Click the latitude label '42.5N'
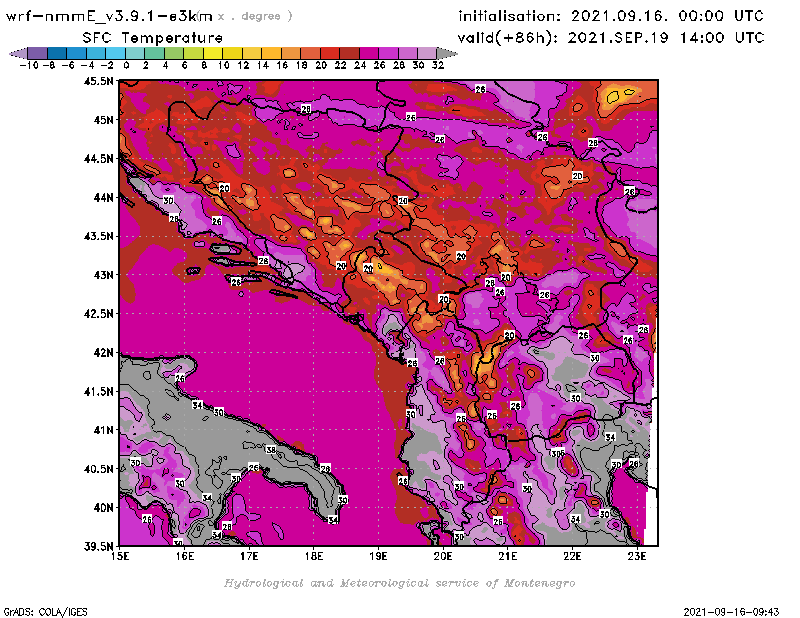The width and height of the screenshot is (800, 618). [99, 313]
